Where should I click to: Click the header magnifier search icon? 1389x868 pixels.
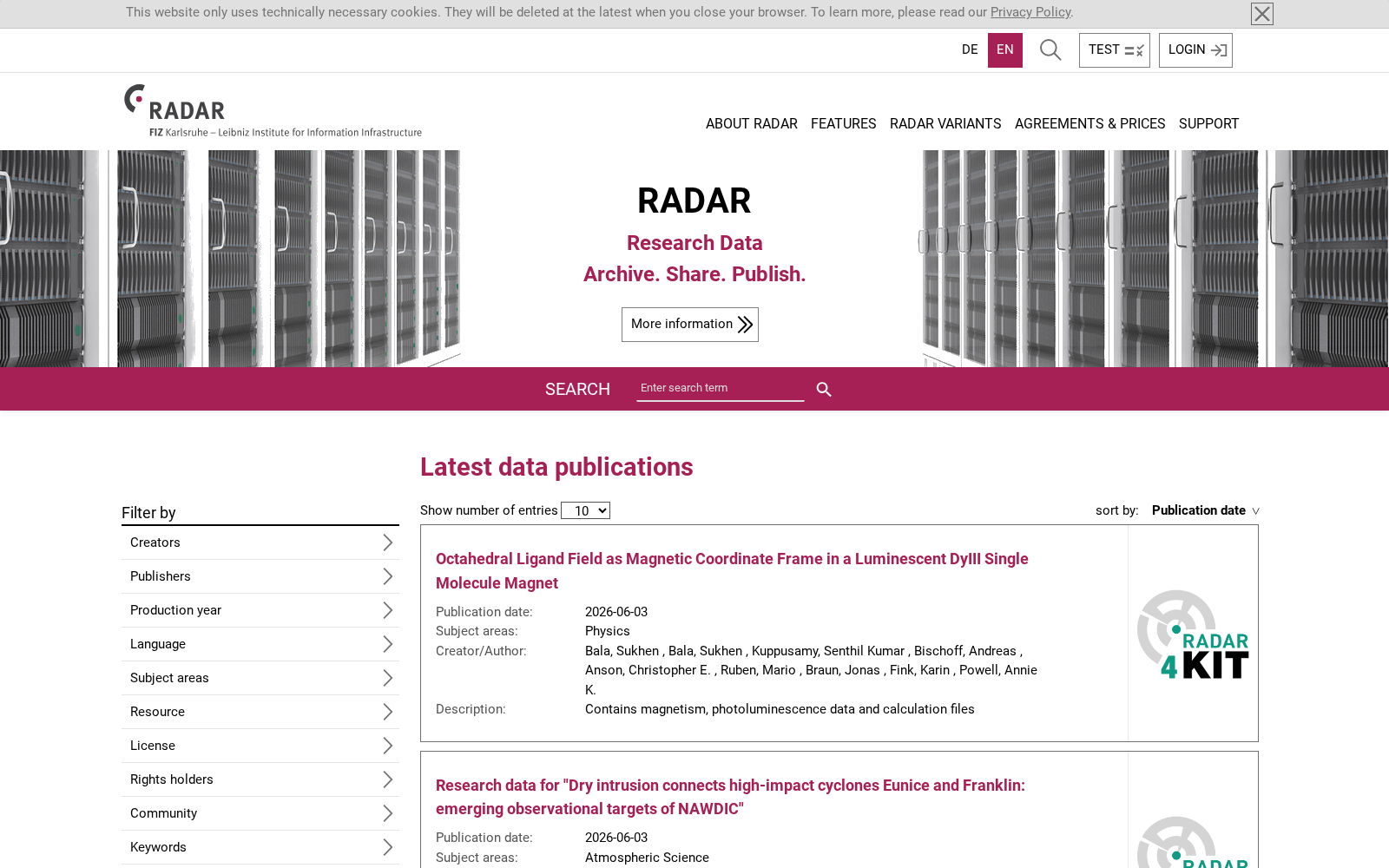(1050, 50)
